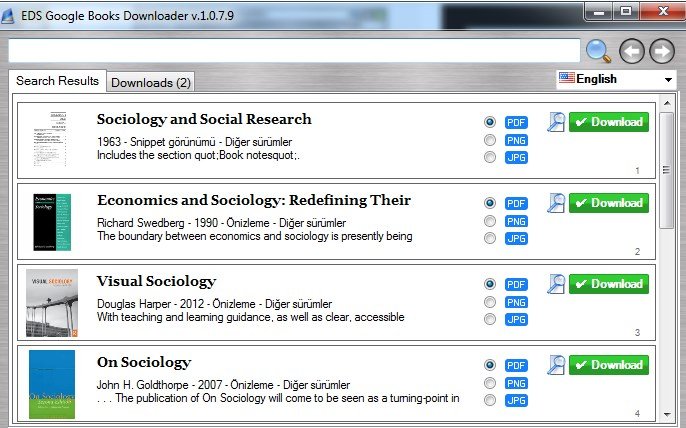Click the scrollbar down arrow
The height and width of the screenshot is (428, 686).
[x=667, y=414]
